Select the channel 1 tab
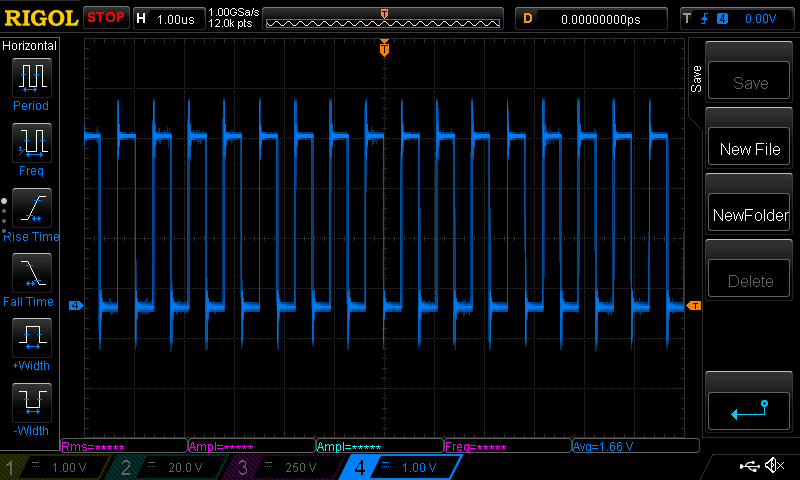 click(x=54, y=467)
